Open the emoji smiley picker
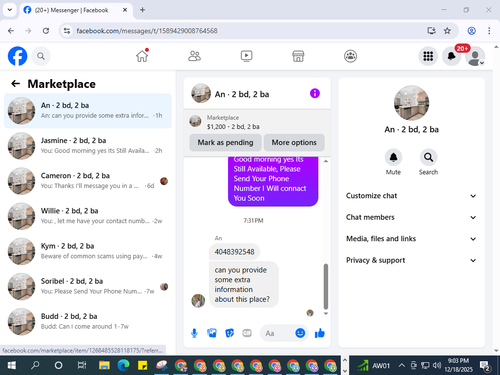 300,333
